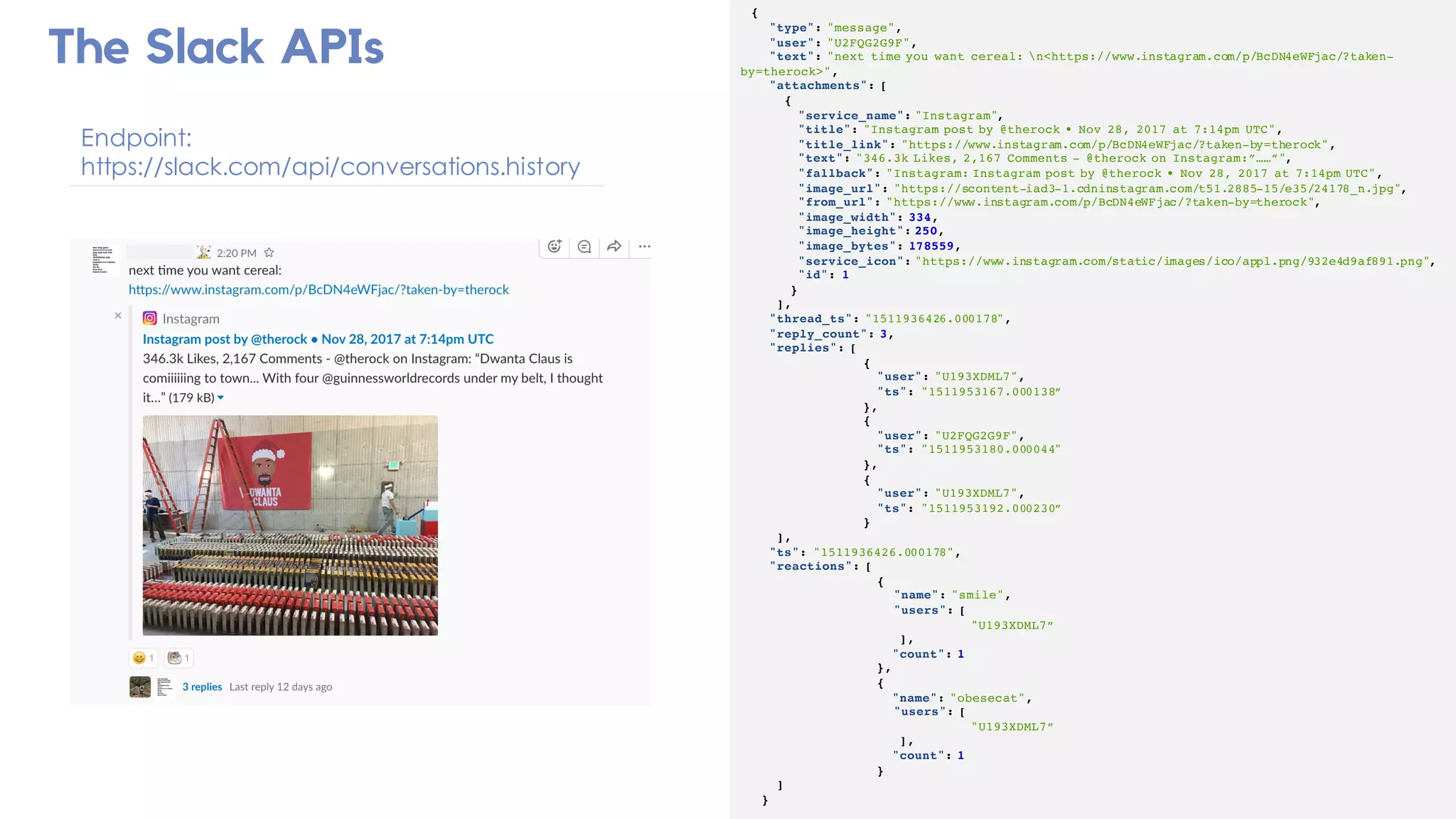
Task: Click the first replier avatar thumbnail
Action: (140, 687)
